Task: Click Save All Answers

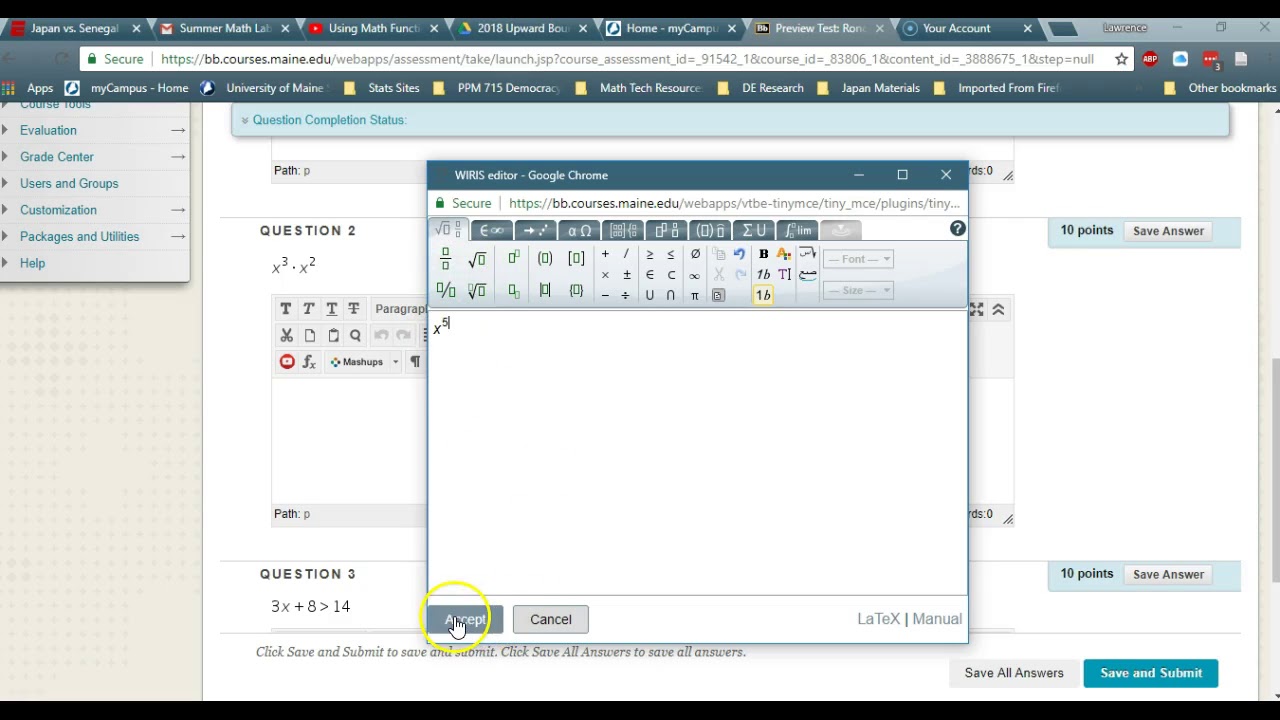Action: tap(1014, 673)
